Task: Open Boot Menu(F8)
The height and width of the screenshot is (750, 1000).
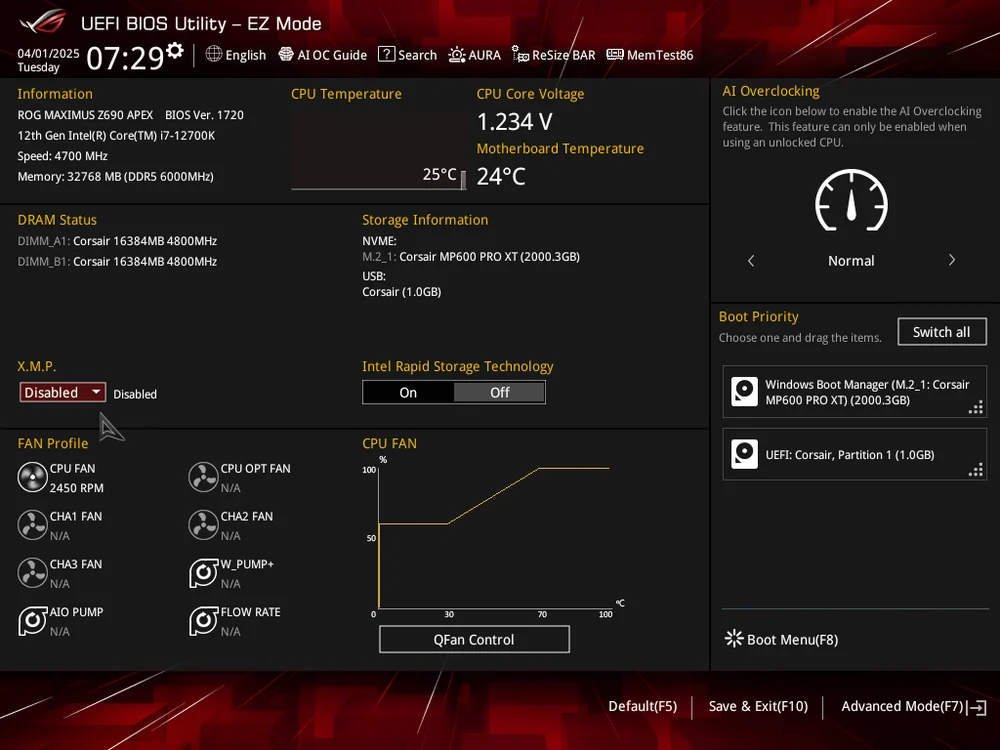Action: pos(781,639)
